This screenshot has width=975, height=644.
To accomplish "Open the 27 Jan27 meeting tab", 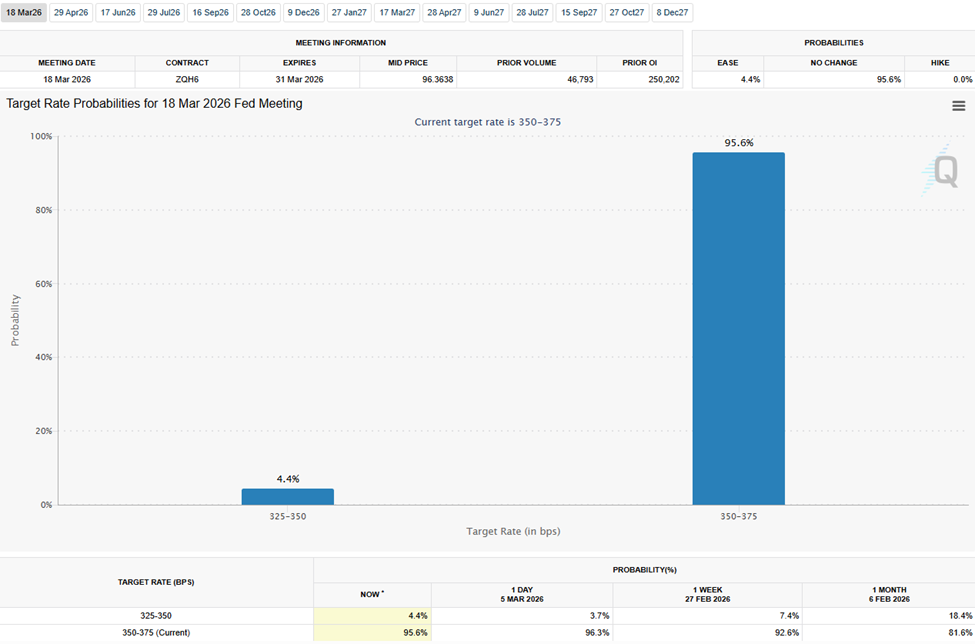I will pos(349,13).
